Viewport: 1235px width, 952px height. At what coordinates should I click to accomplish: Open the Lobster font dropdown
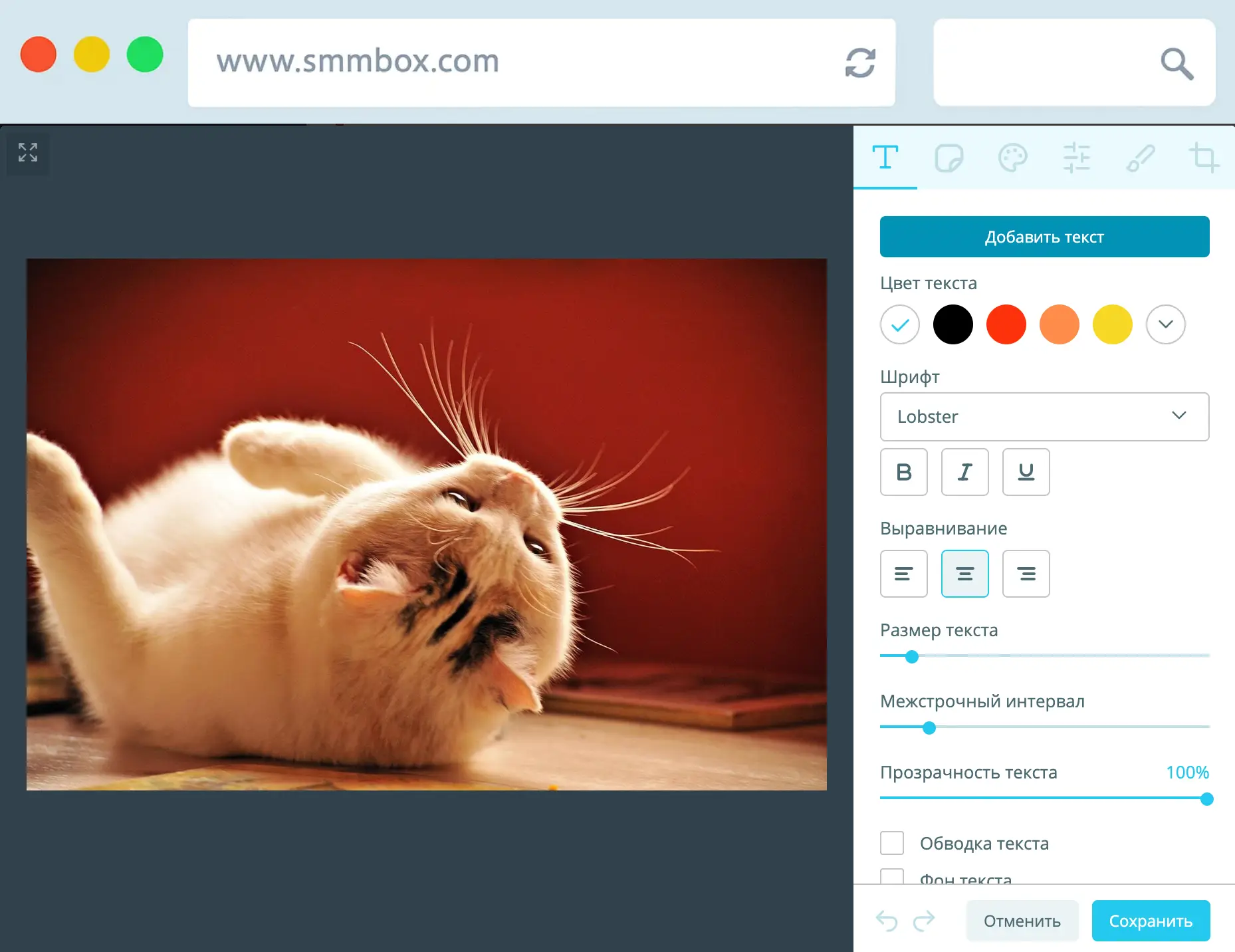pyautogui.click(x=1045, y=417)
